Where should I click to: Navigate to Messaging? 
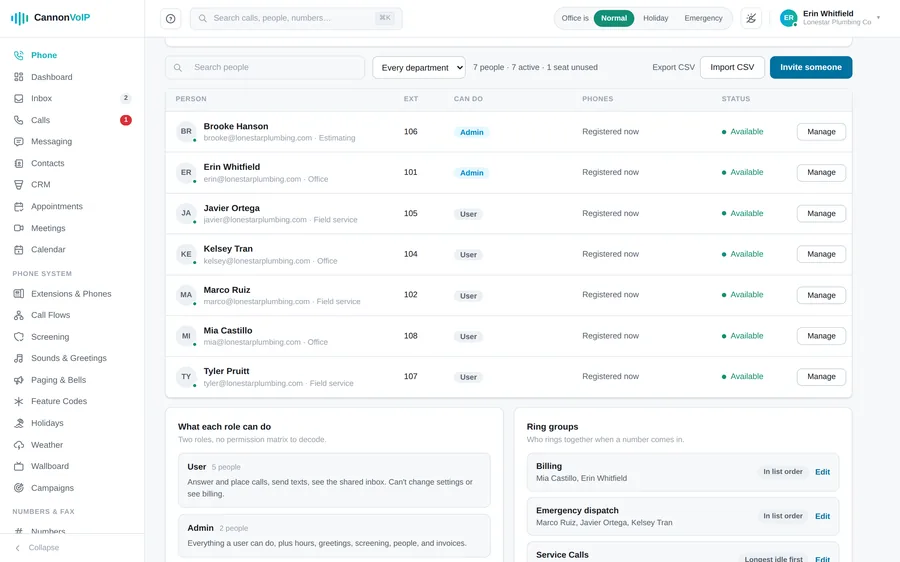[x=52, y=142]
